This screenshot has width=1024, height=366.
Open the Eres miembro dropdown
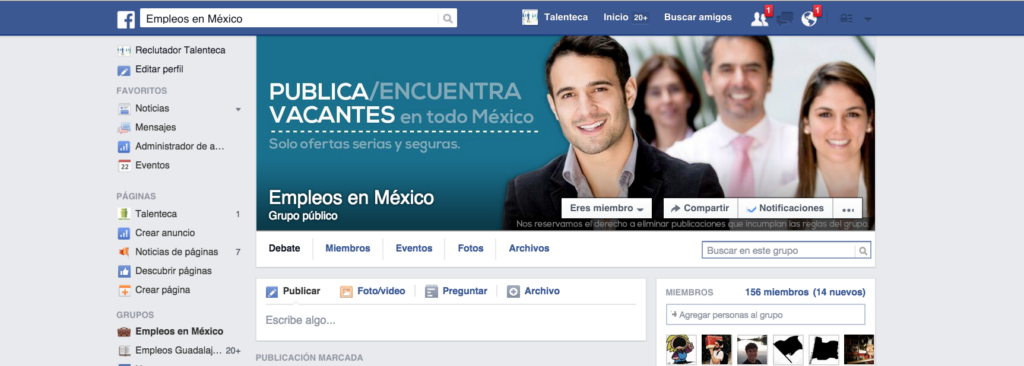[607, 208]
